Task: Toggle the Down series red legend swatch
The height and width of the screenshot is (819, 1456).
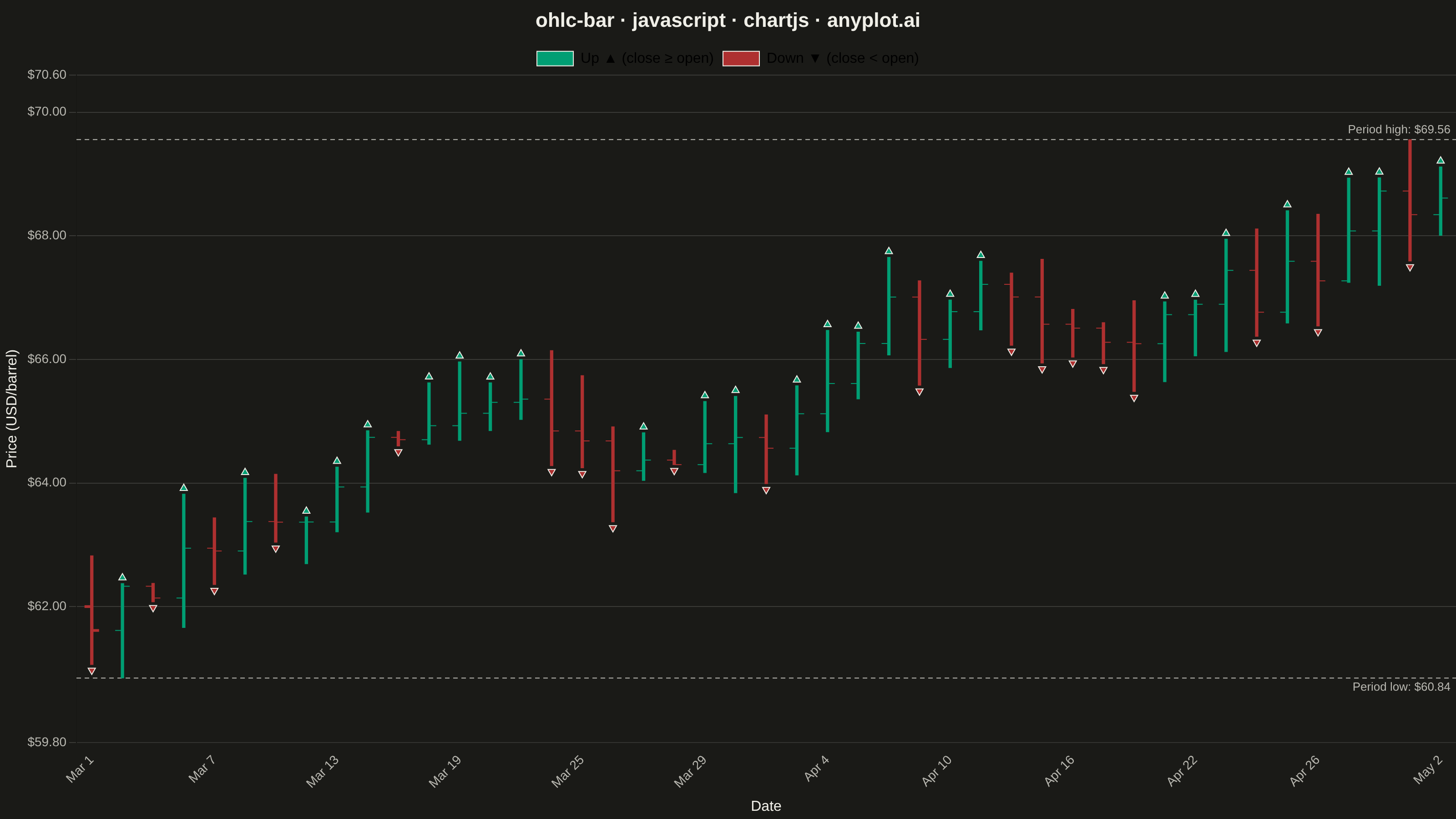Action: [x=741, y=58]
